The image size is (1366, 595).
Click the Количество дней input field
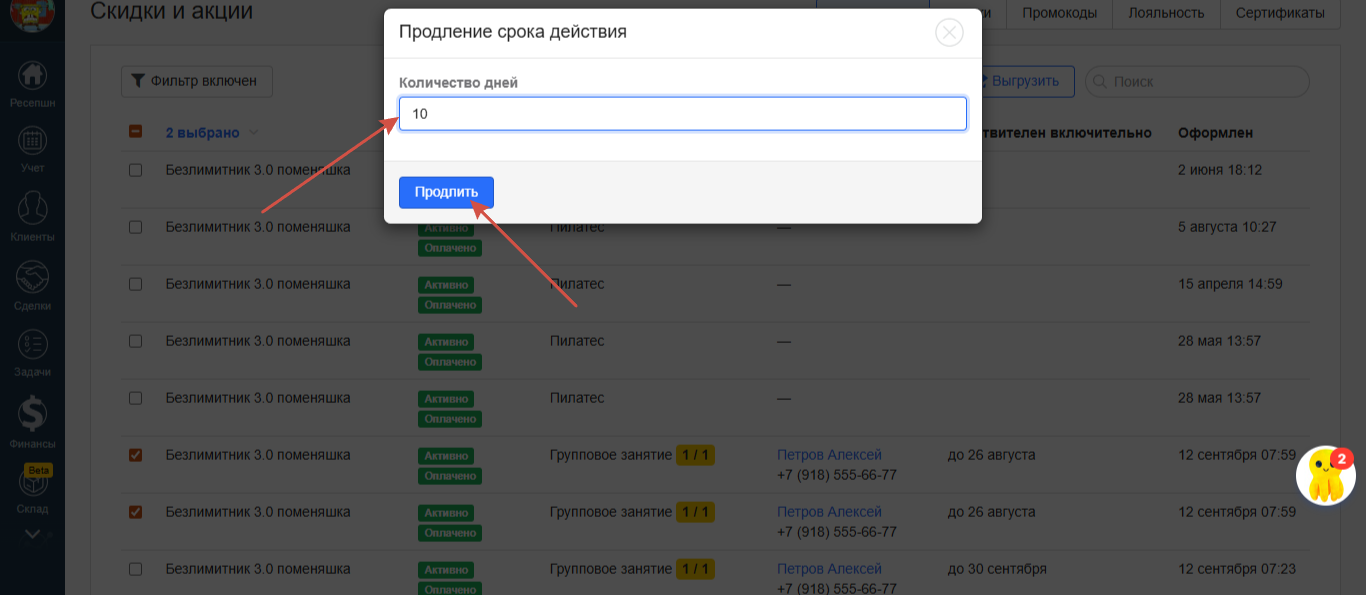(682, 114)
